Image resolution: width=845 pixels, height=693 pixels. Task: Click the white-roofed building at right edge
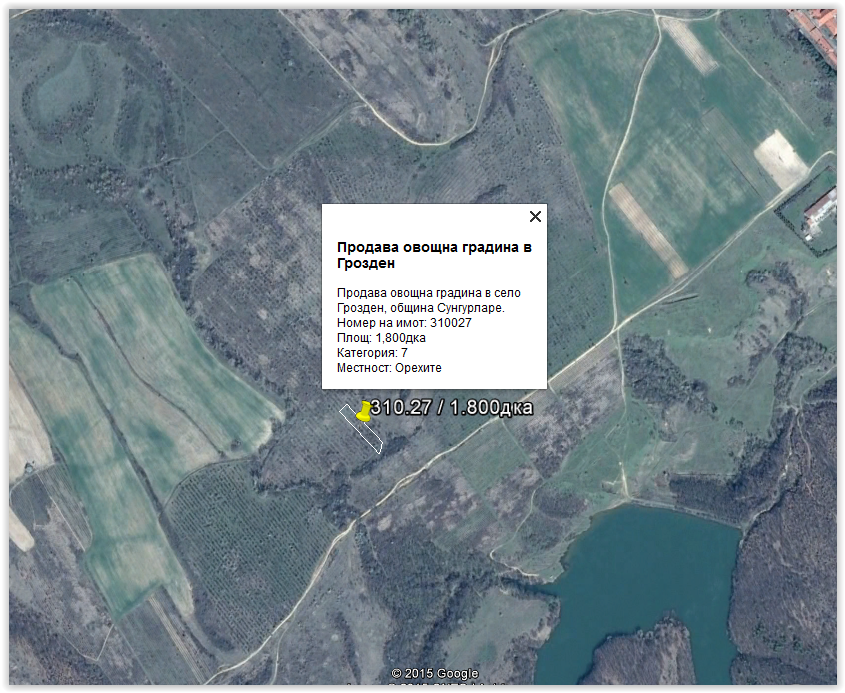820,205
